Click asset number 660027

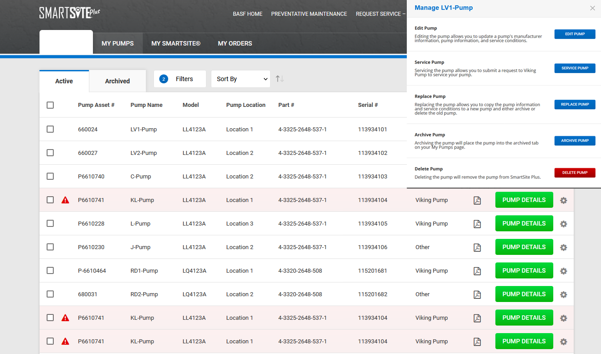[x=87, y=153]
